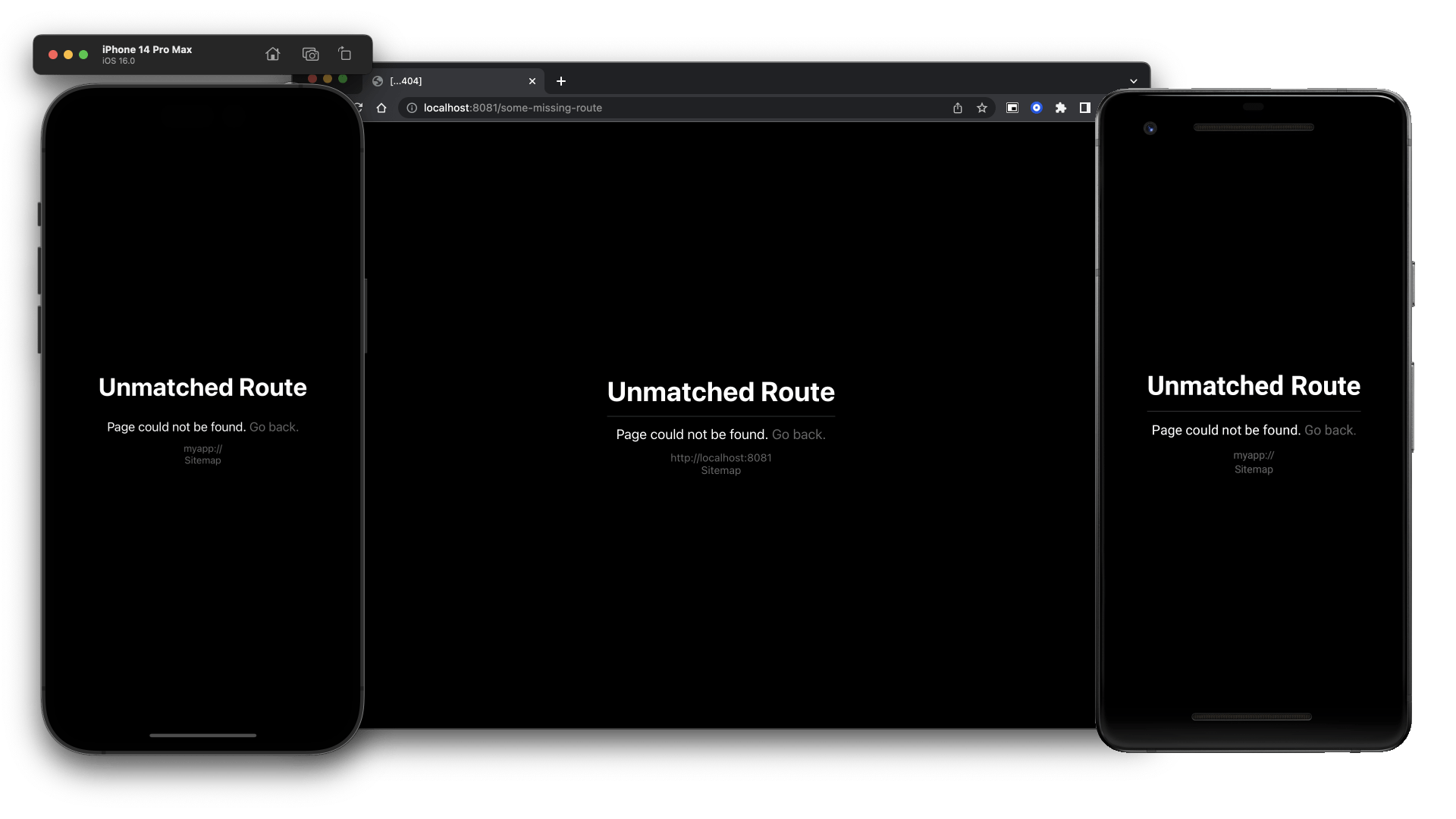Open site information icon in address bar

pyautogui.click(x=412, y=108)
